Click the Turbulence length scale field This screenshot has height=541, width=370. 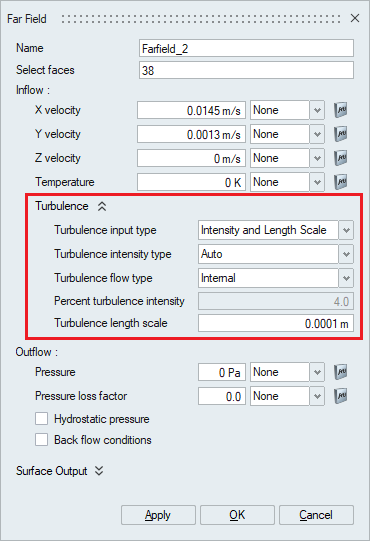tap(276, 323)
